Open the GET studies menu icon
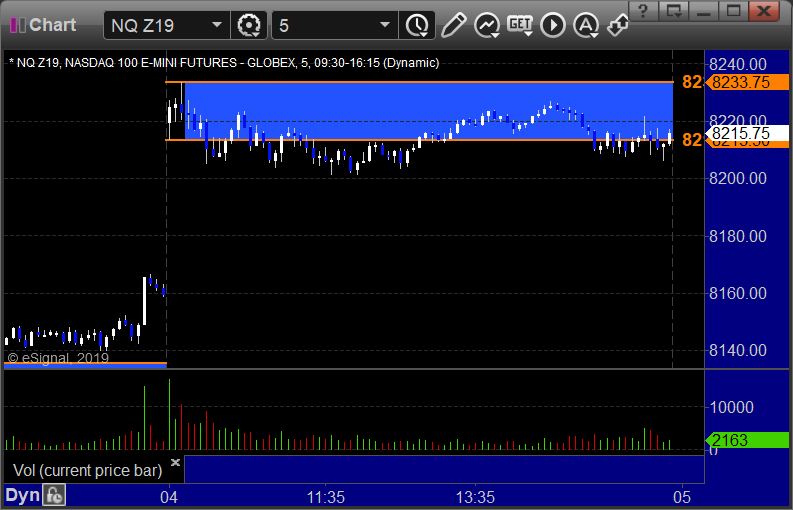The width and height of the screenshot is (793, 510). pos(520,25)
